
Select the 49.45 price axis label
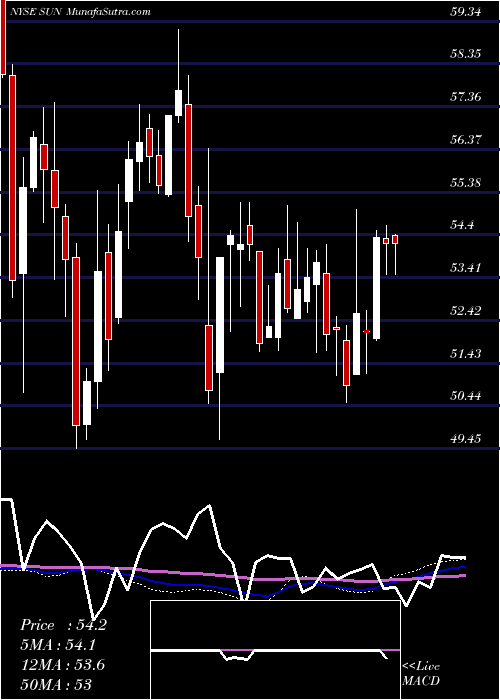tap(466, 439)
